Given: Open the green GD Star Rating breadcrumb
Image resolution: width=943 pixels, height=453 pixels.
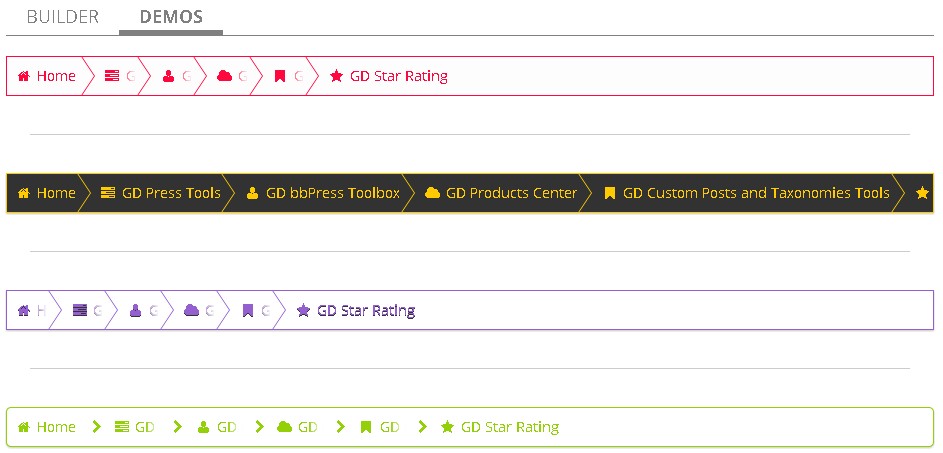Looking at the screenshot, I should click(500, 427).
